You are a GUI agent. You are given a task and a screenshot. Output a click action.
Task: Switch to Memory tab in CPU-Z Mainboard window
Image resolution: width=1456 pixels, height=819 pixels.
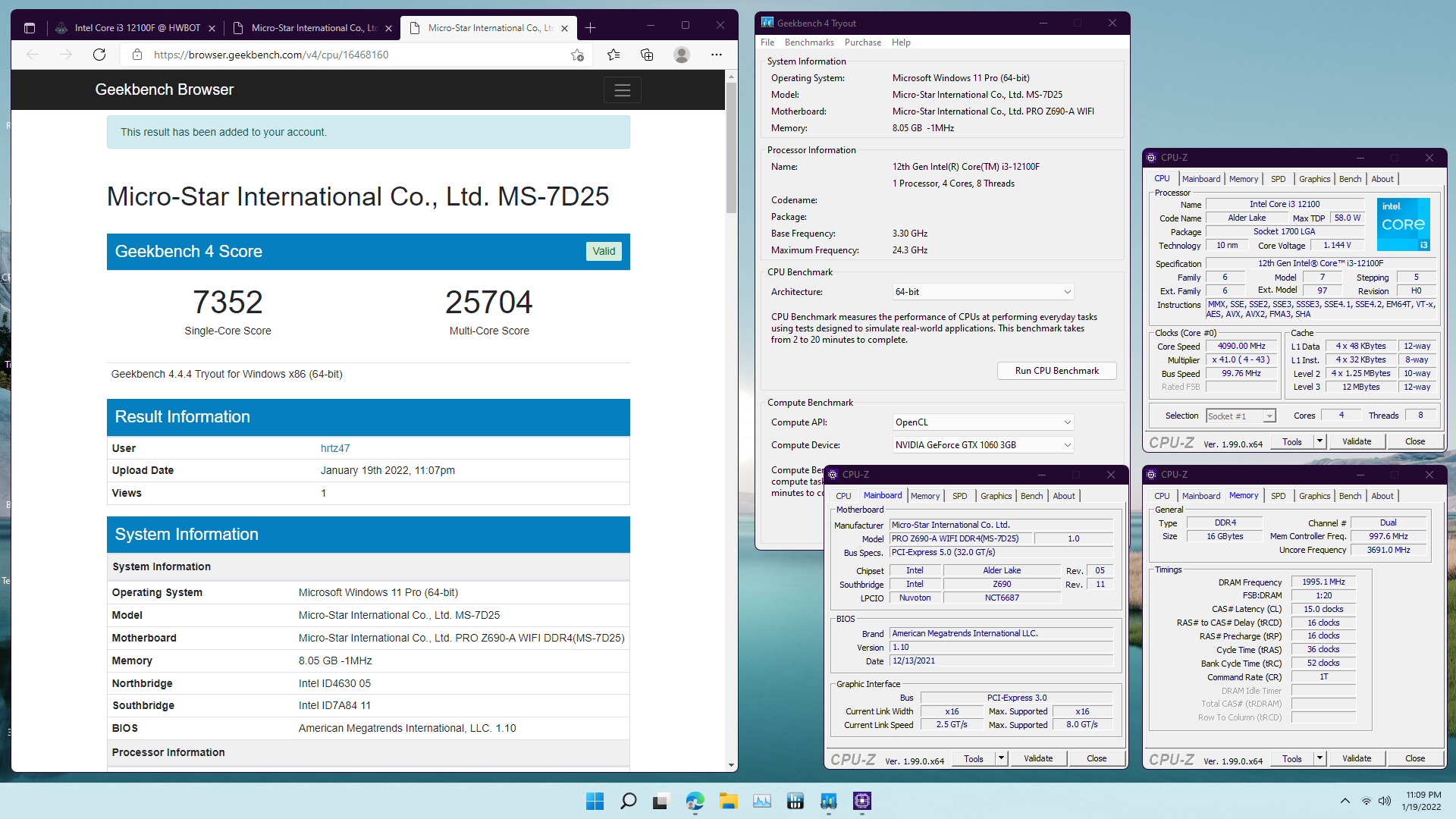point(924,496)
